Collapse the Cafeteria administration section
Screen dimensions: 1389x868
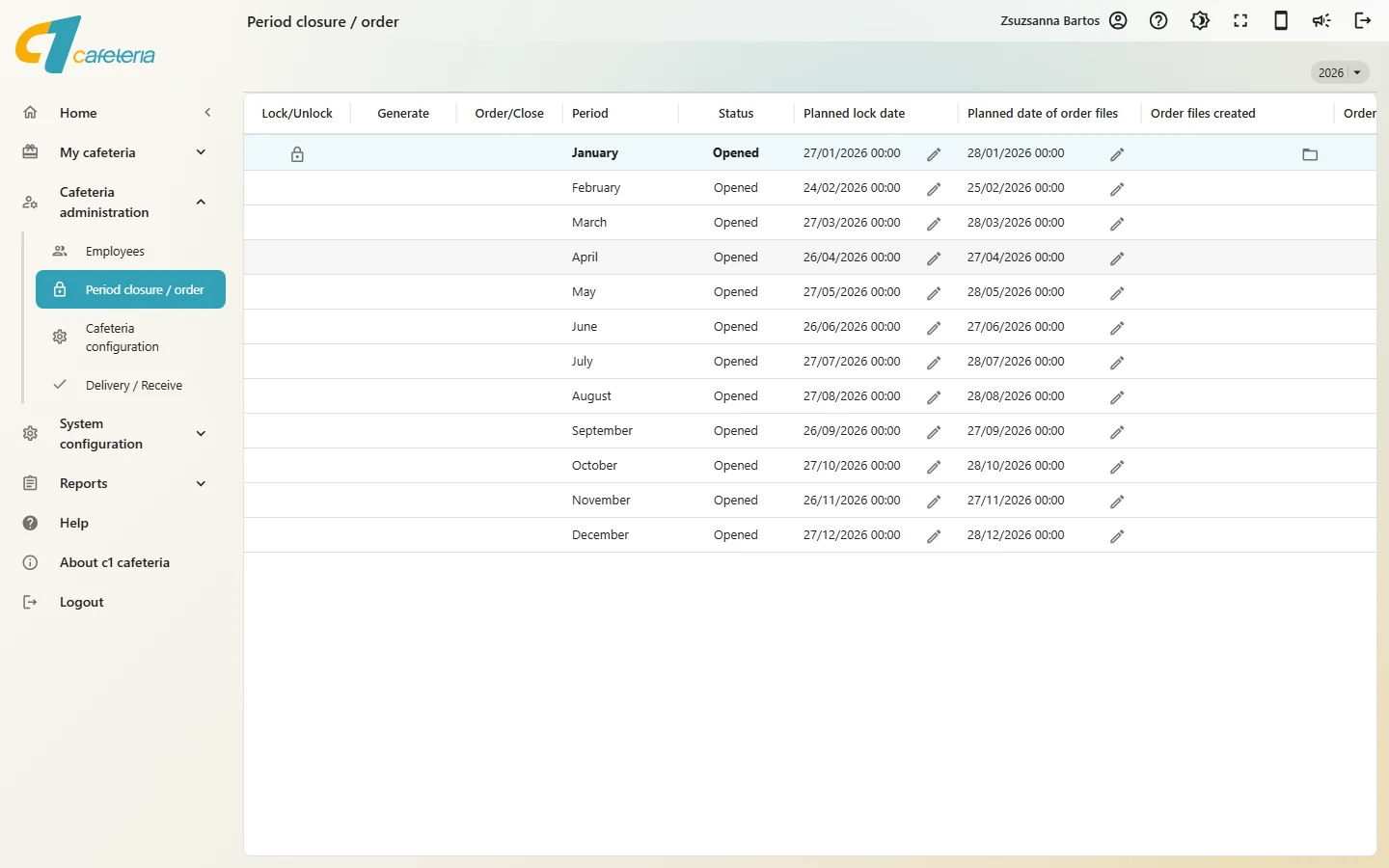coord(201,202)
